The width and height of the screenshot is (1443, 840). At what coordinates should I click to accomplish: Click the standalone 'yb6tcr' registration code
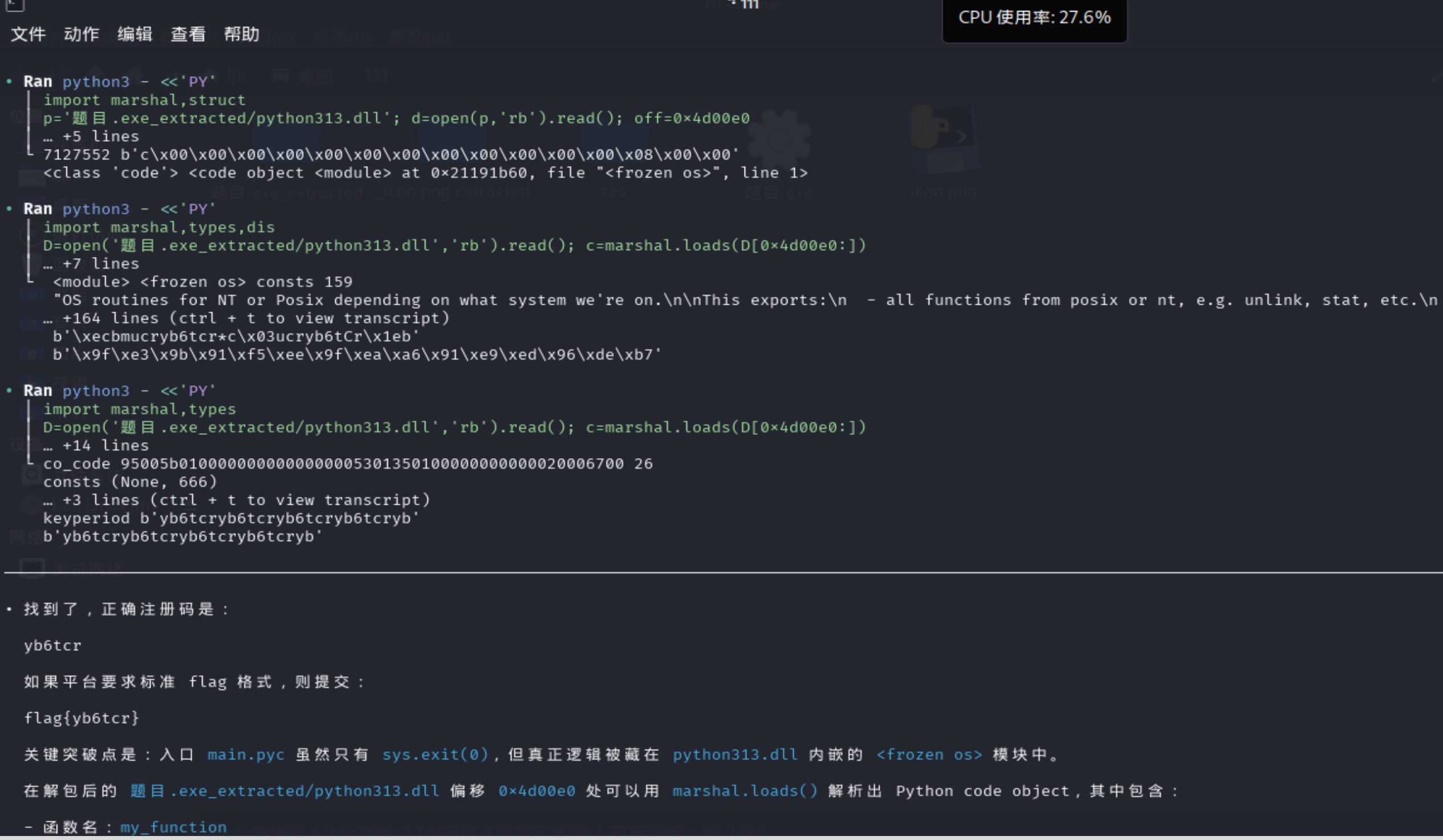coord(52,646)
